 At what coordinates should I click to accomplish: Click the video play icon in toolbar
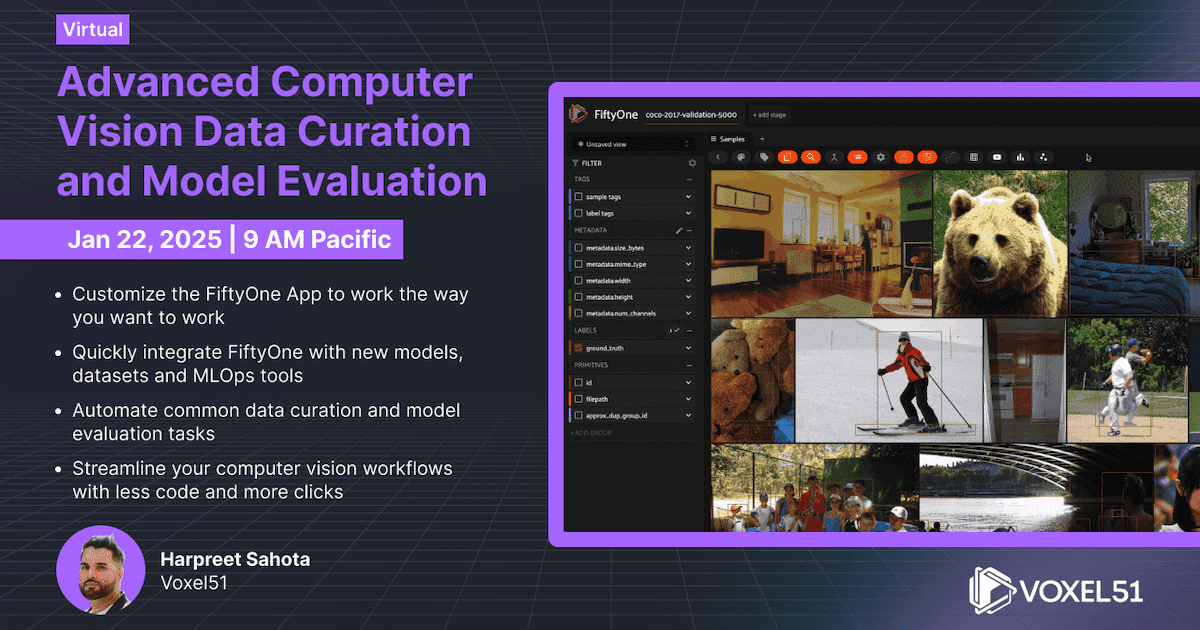(x=997, y=157)
